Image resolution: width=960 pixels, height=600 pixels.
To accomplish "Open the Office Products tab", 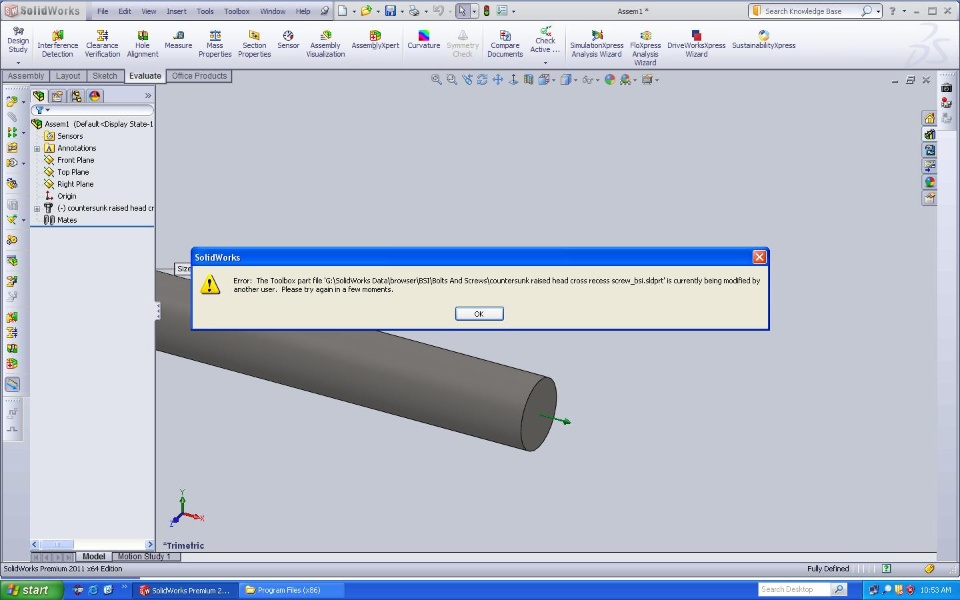I will pos(199,76).
